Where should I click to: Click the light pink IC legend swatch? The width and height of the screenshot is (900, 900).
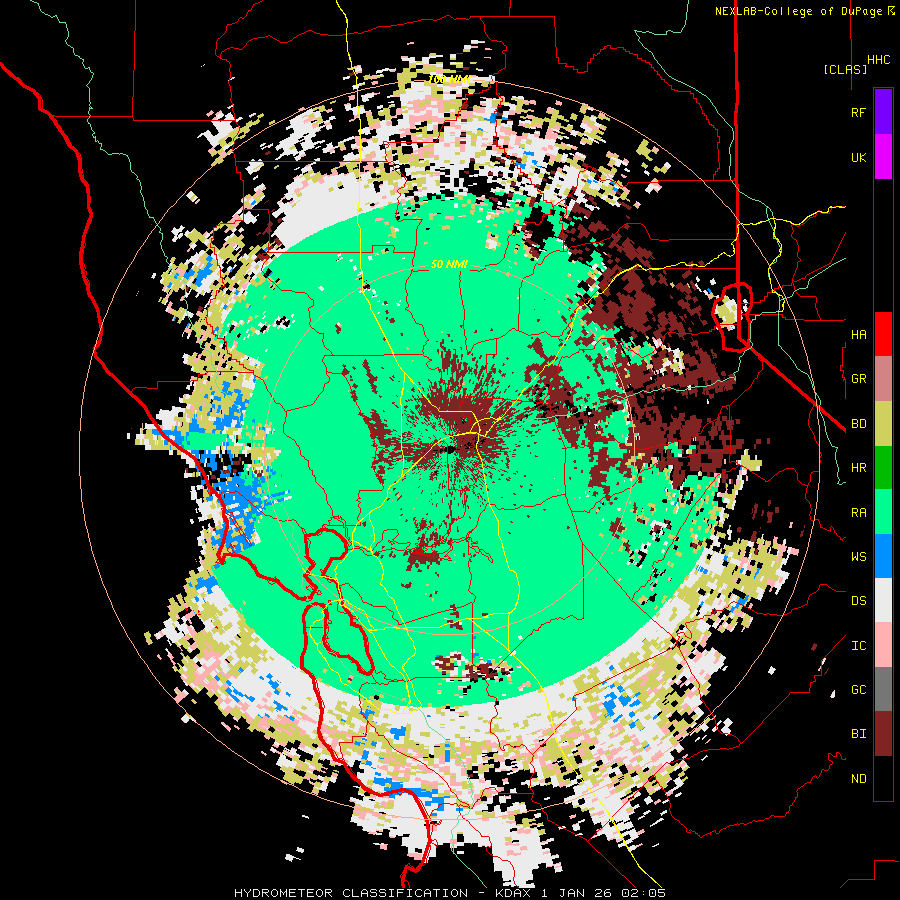pos(883,645)
